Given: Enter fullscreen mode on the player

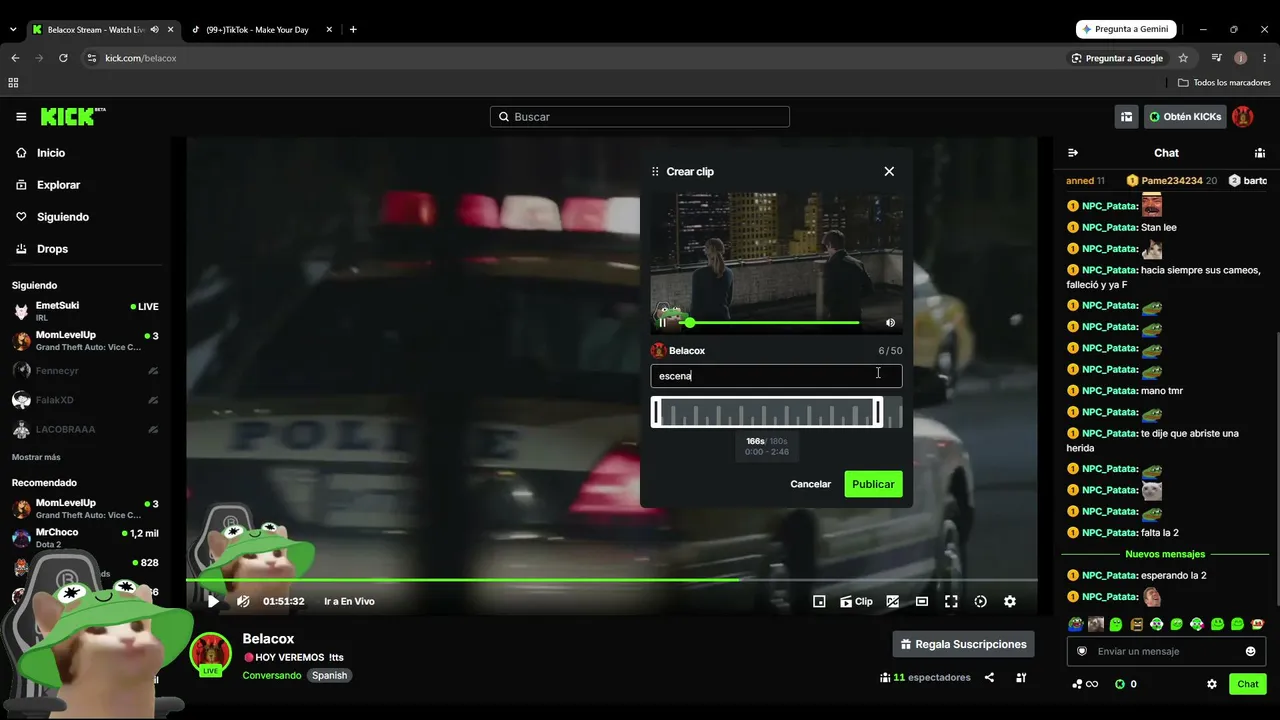Looking at the screenshot, I should pyautogui.click(x=951, y=601).
